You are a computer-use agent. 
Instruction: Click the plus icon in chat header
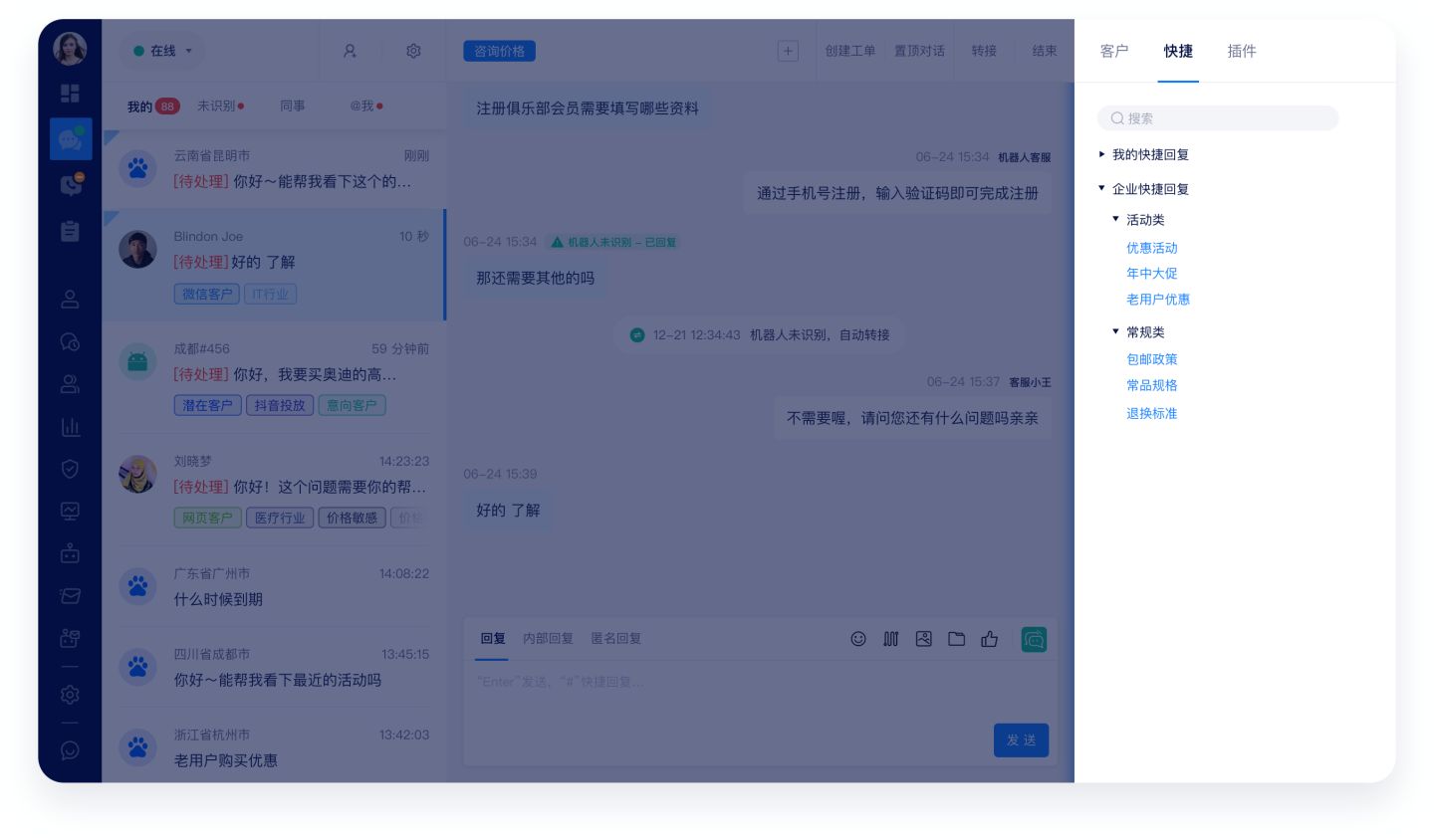point(788,51)
